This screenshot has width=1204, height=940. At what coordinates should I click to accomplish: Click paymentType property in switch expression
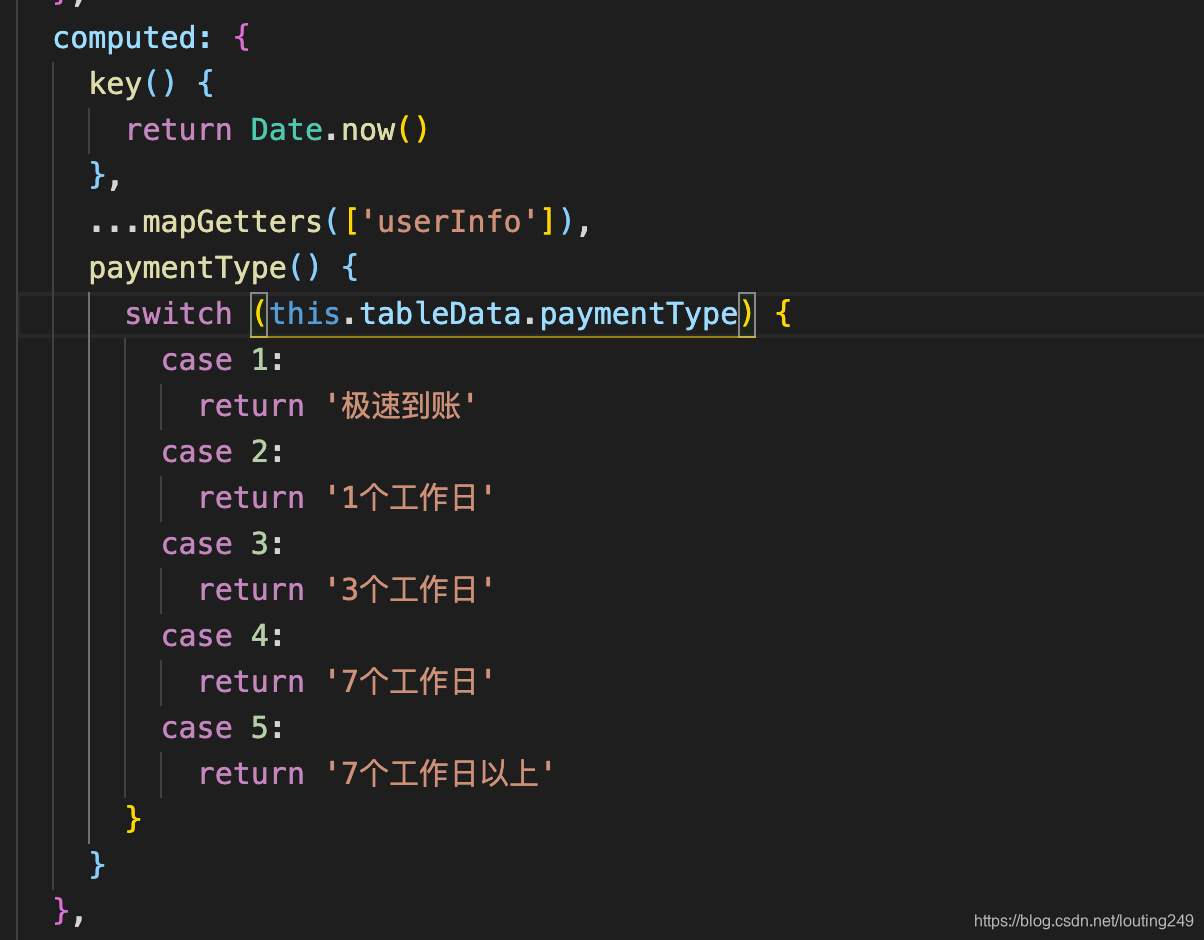(638, 314)
